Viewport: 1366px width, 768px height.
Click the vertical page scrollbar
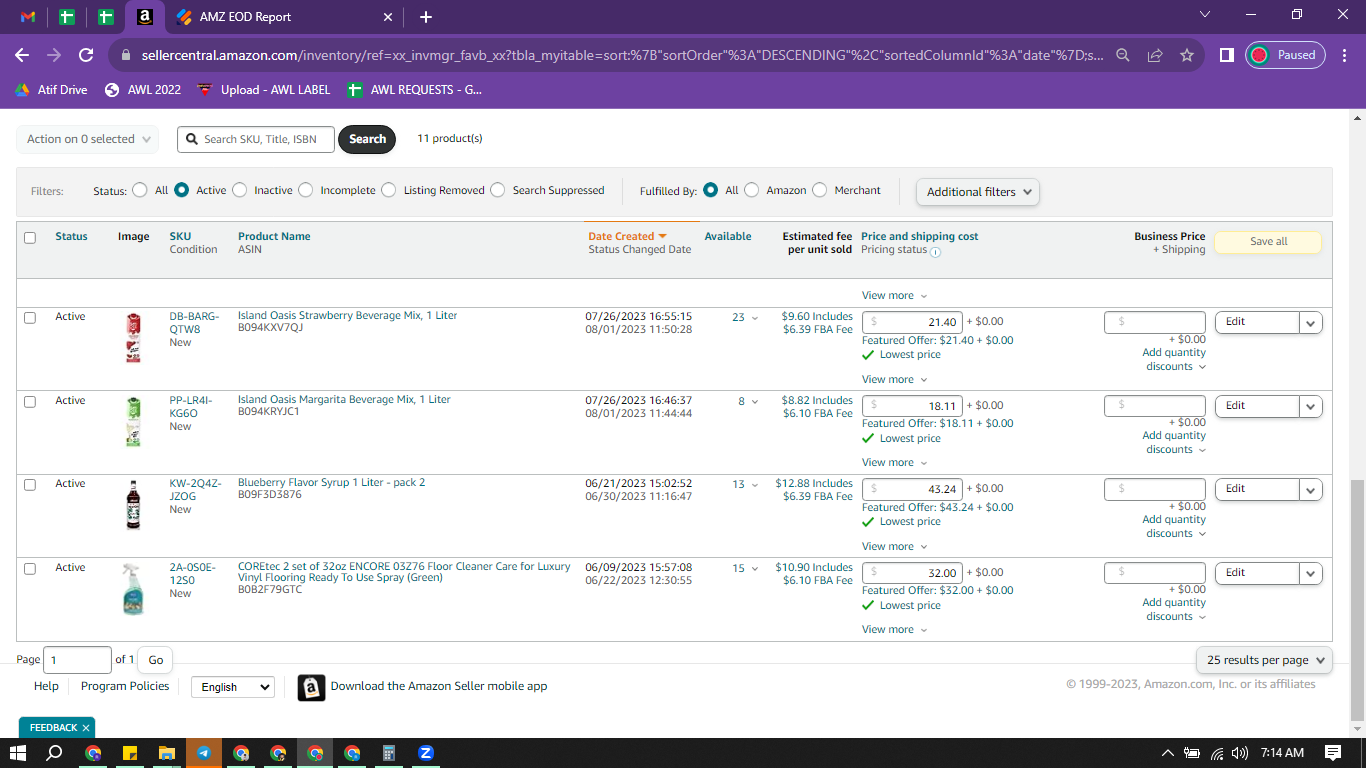[x=1357, y=600]
